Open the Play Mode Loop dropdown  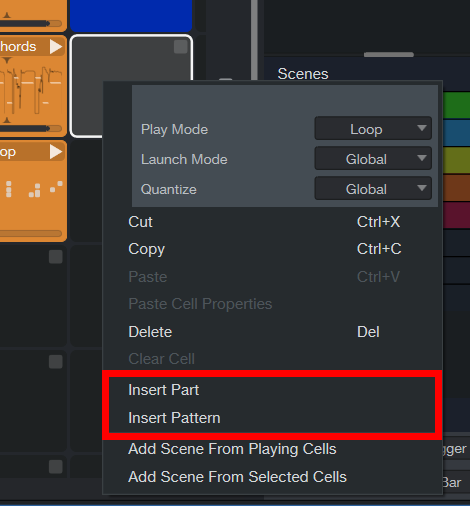point(373,129)
